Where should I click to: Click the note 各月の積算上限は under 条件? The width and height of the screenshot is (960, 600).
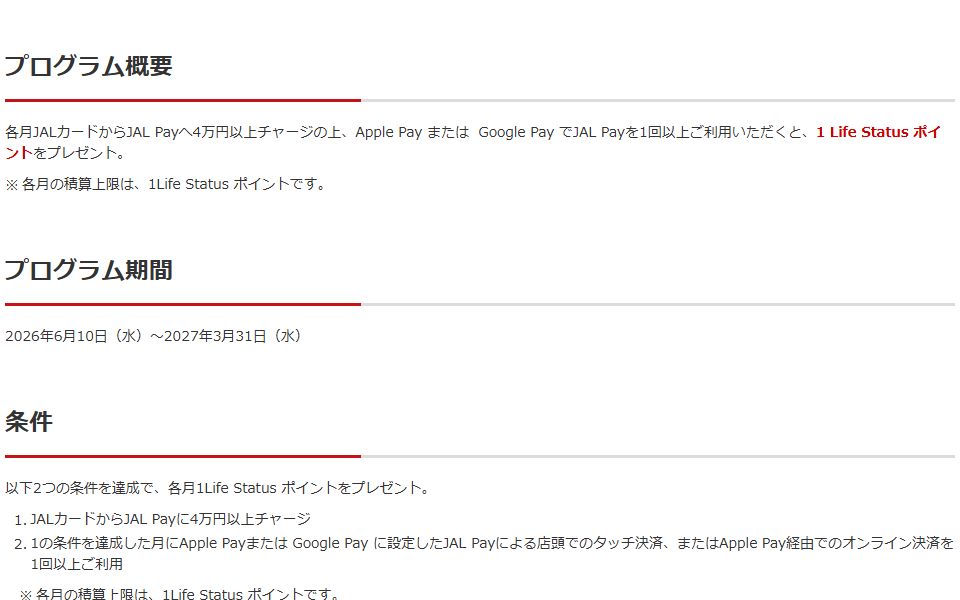tap(179, 593)
